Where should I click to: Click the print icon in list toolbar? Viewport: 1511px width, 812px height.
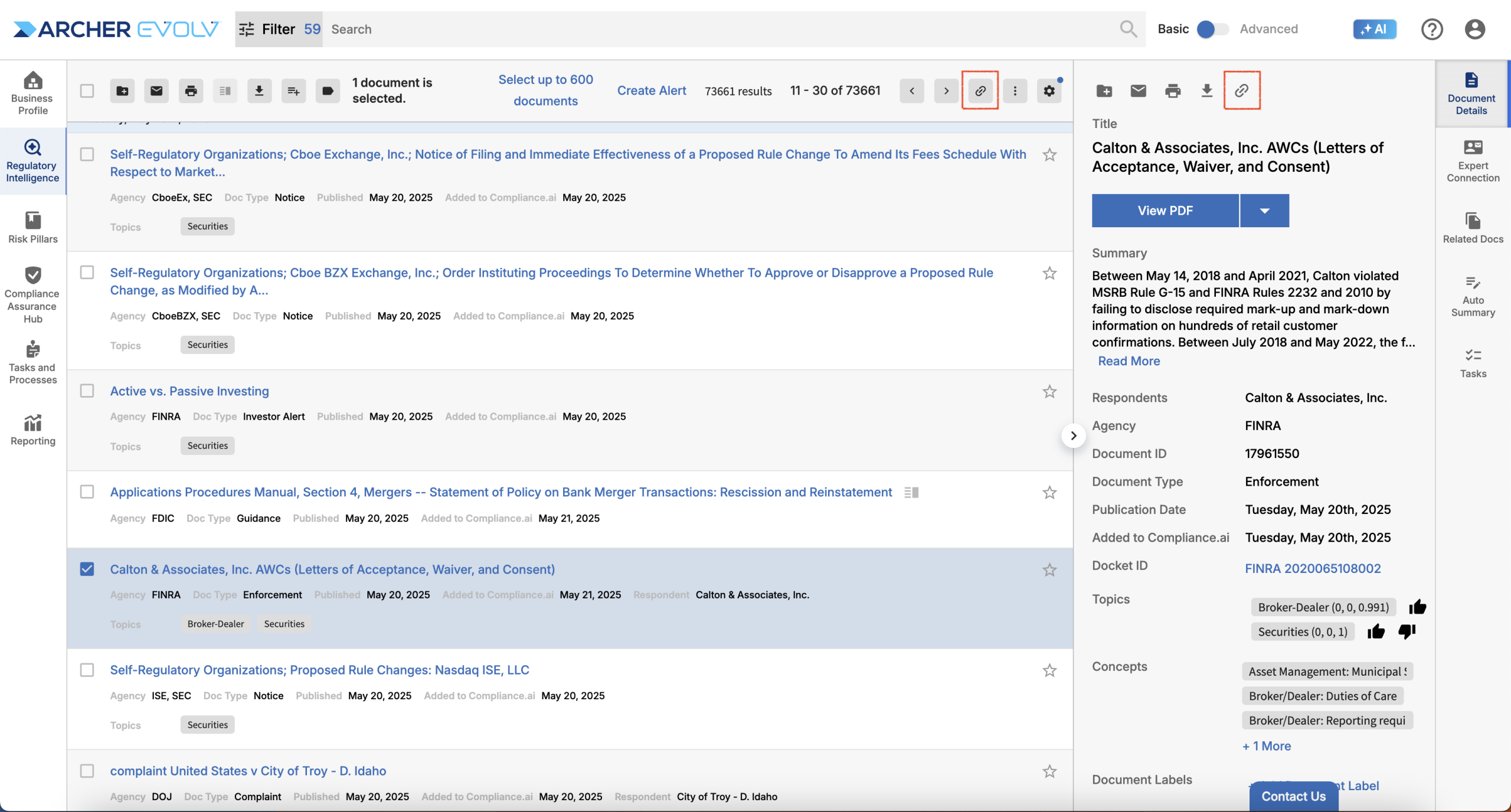(x=191, y=91)
